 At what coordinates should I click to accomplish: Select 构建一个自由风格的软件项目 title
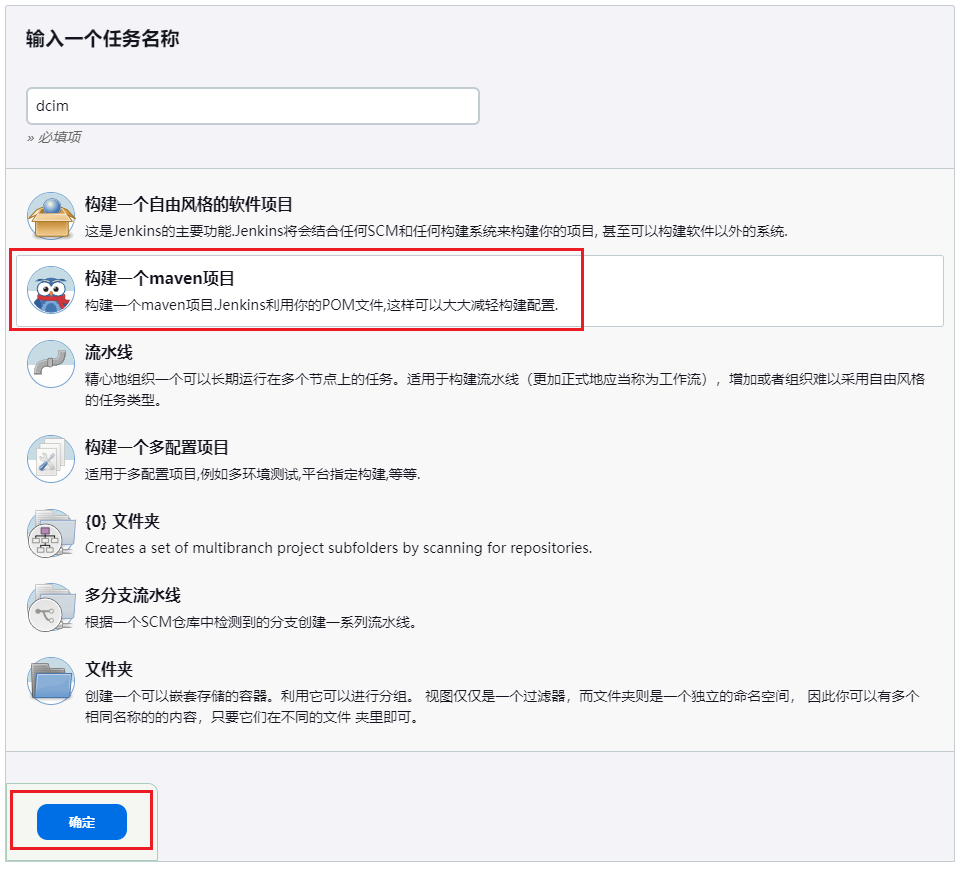[188, 204]
